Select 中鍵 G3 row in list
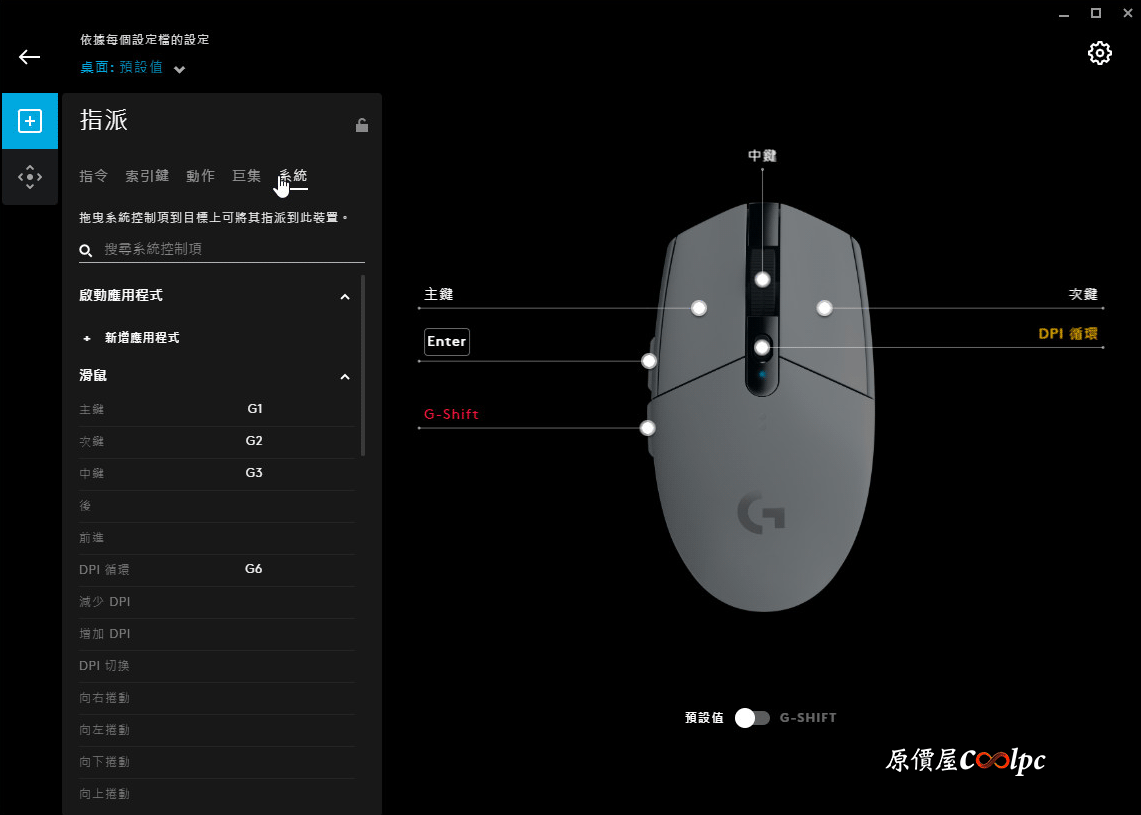This screenshot has height=815, width=1141. [217, 474]
